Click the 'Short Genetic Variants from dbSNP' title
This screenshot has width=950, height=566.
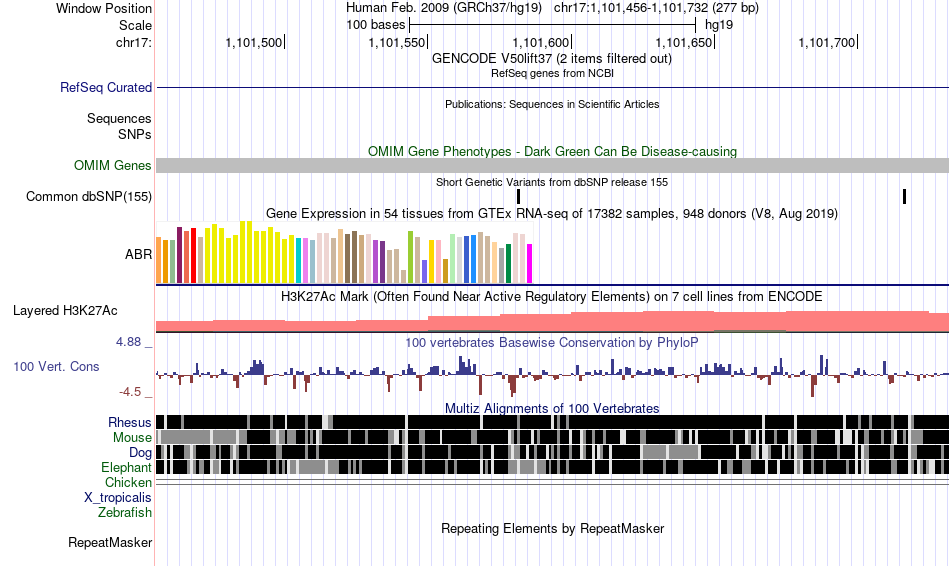pyautogui.click(x=552, y=182)
